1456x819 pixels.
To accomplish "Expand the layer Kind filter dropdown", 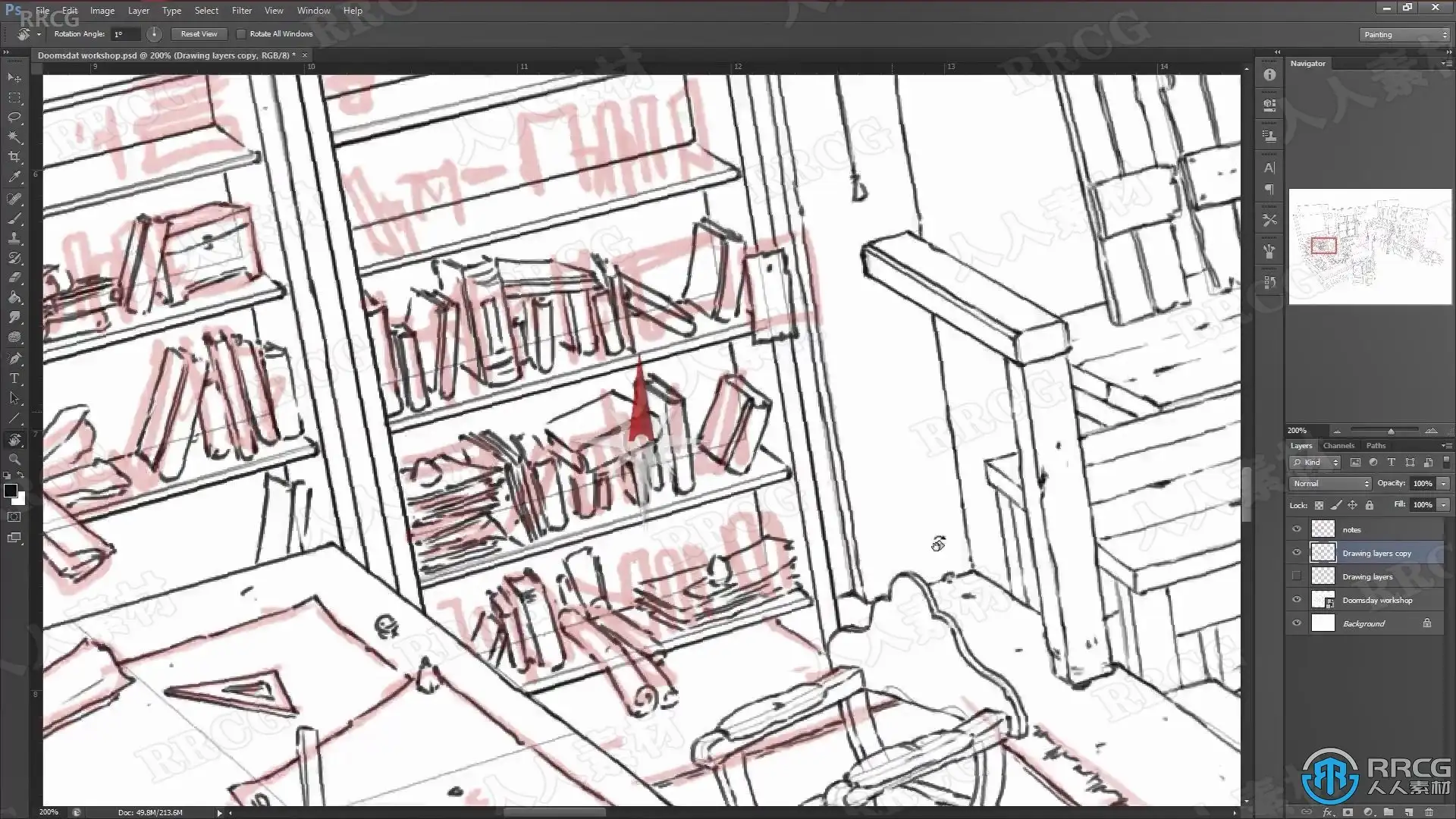I will pyautogui.click(x=1316, y=463).
